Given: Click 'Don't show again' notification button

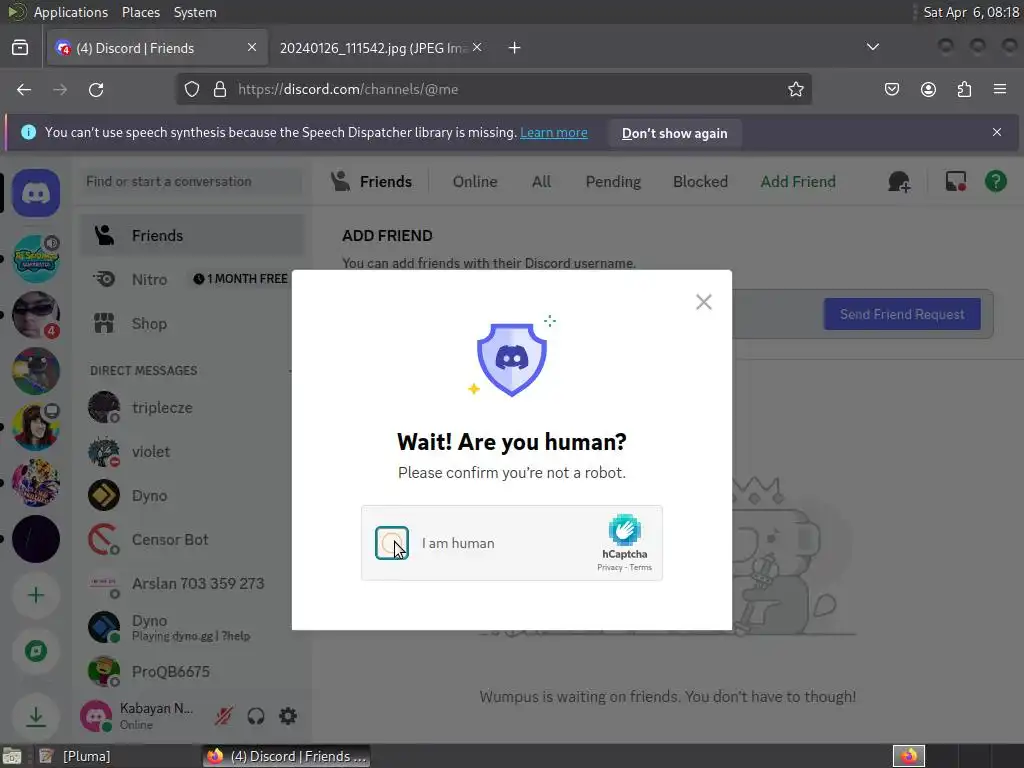Looking at the screenshot, I should (675, 133).
